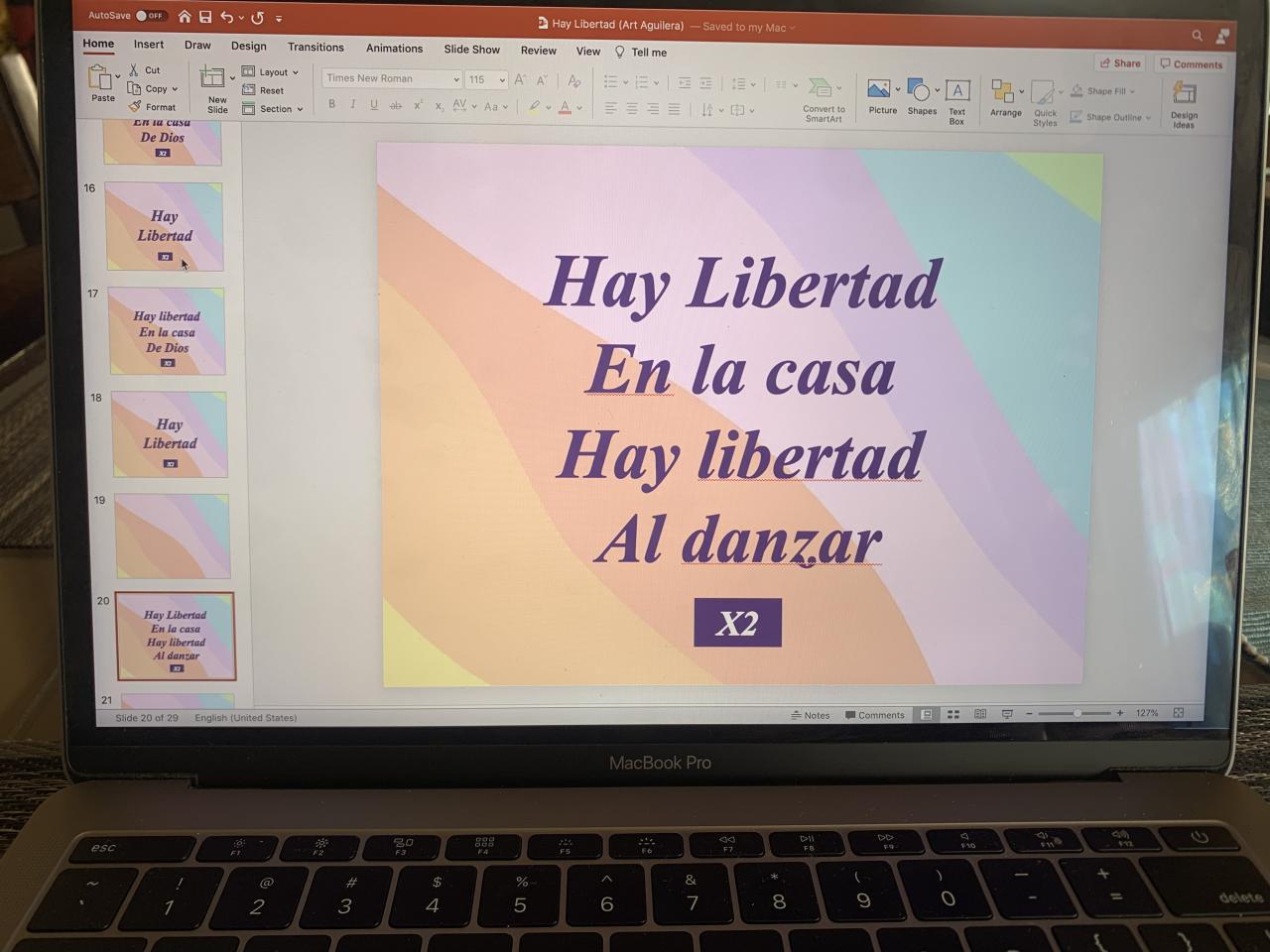Copy the selection
The image size is (1270, 952).
pyautogui.click(x=153, y=88)
